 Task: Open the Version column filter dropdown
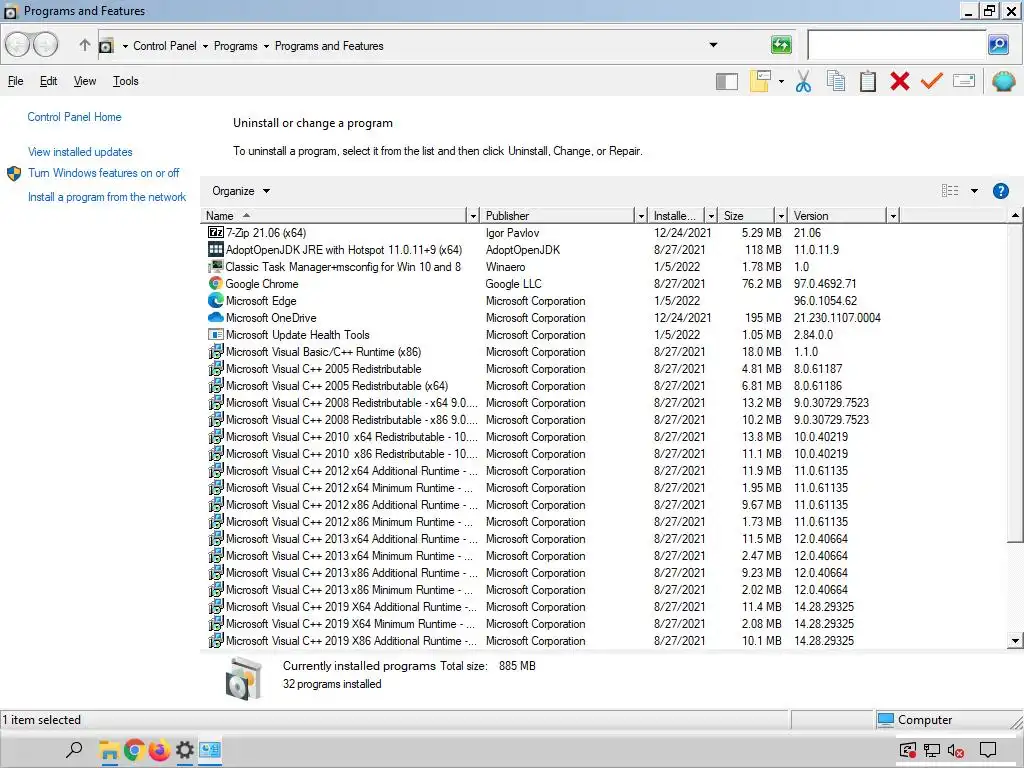pos(893,216)
